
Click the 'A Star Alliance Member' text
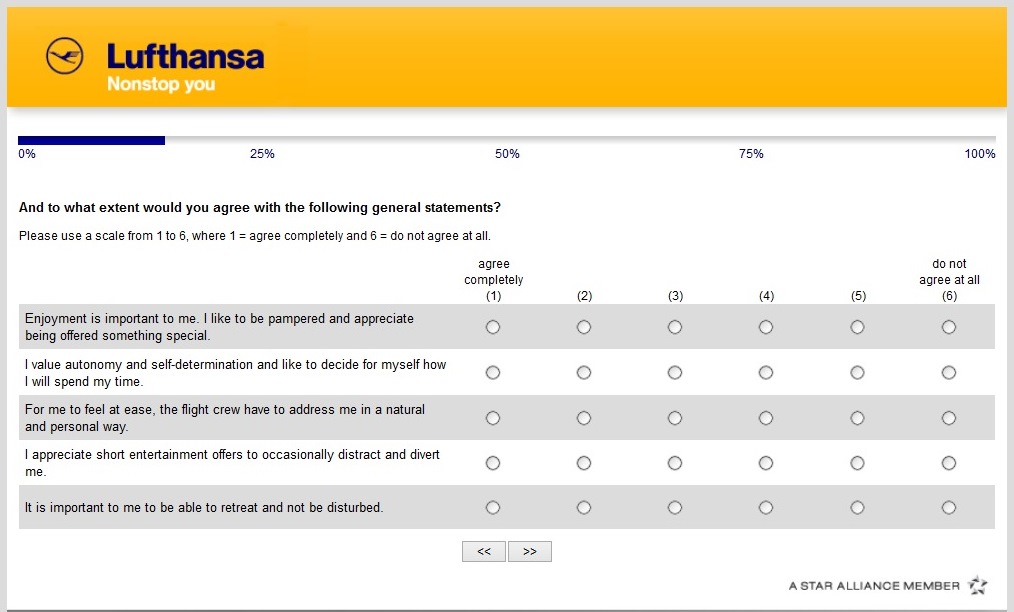874,586
